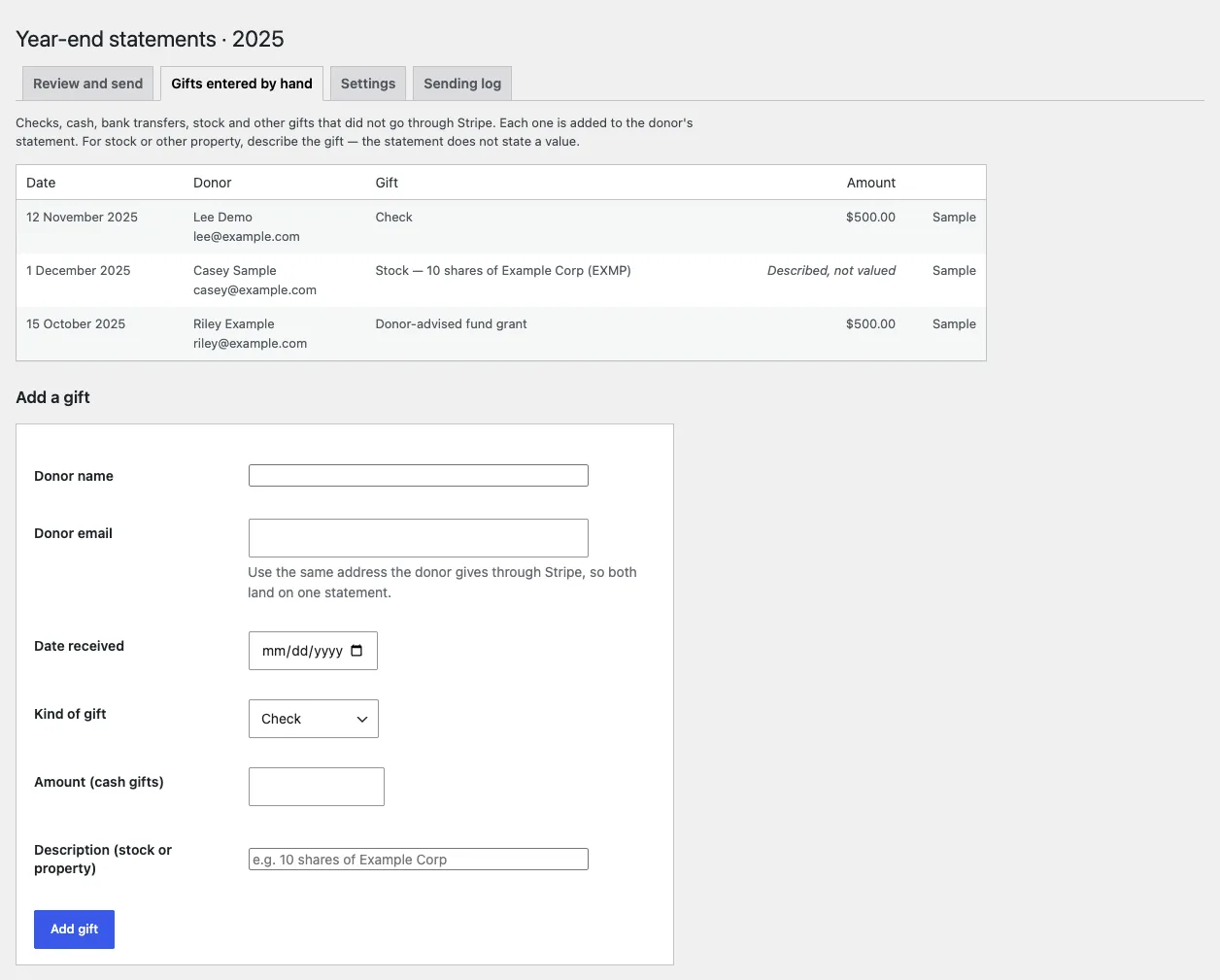Click the Donor-advised fund grant cell
The height and width of the screenshot is (980, 1220).
point(452,324)
